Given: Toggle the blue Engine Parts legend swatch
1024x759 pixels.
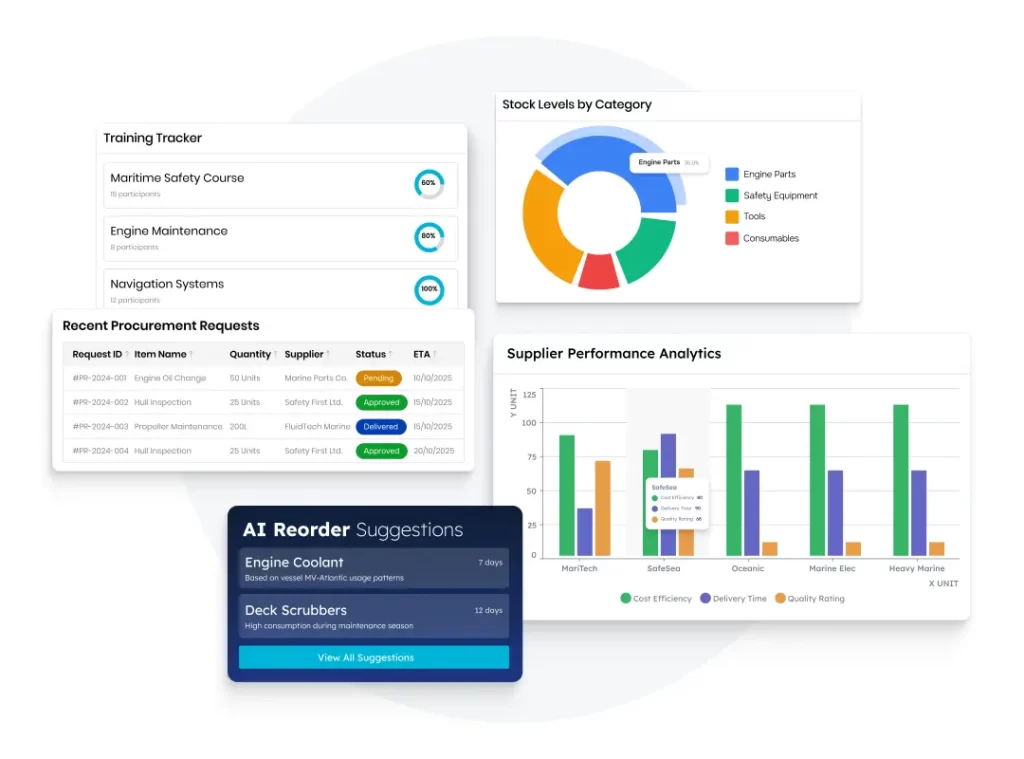Looking at the screenshot, I should 732,174.
